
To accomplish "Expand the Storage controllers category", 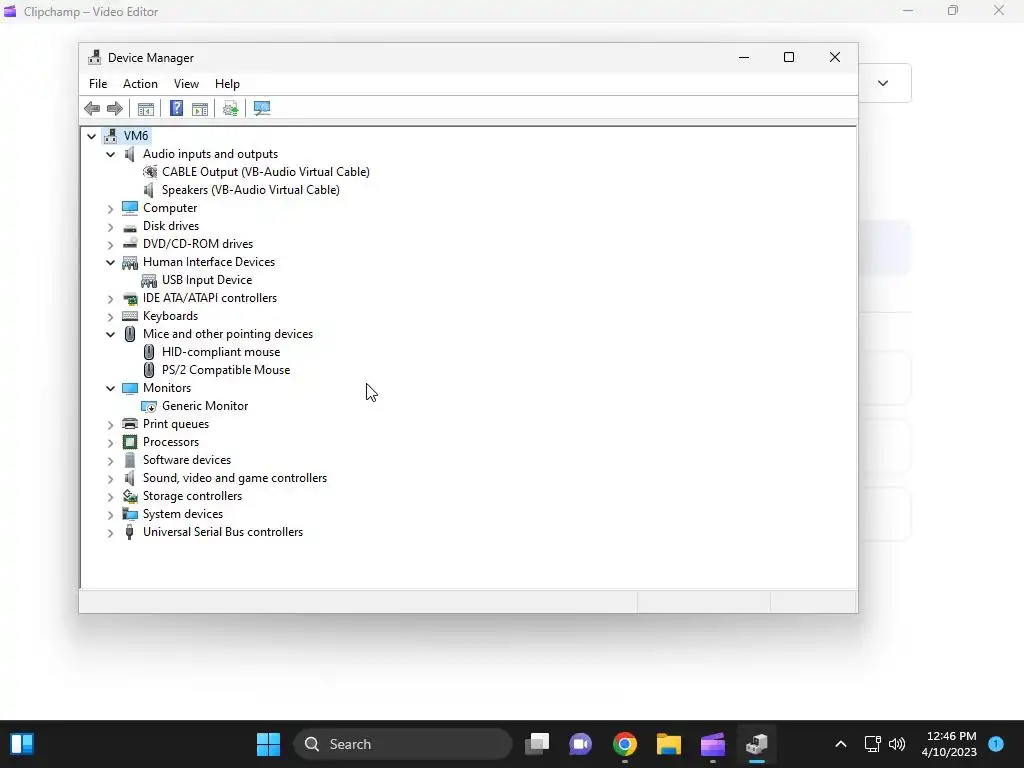I will point(110,497).
